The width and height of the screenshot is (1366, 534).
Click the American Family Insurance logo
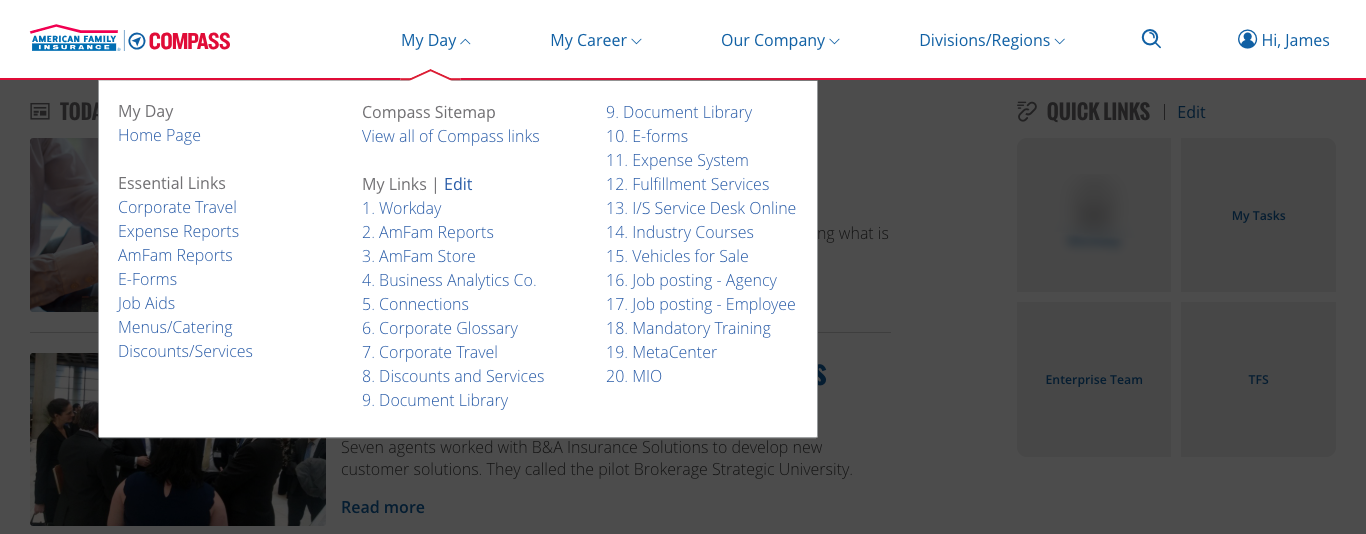point(75,39)
